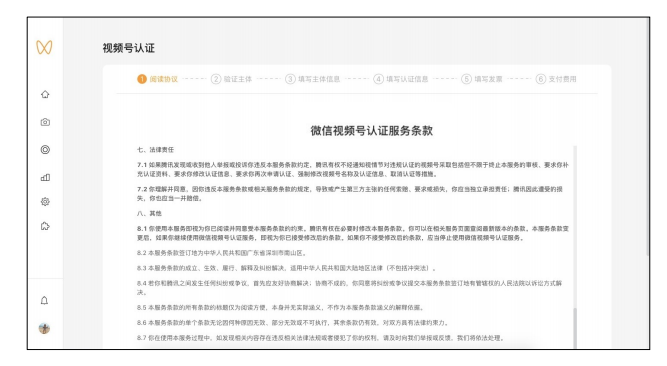667x366 pixels.
Task: Select step 1 阅读协议
Action: tap(157, 79)
